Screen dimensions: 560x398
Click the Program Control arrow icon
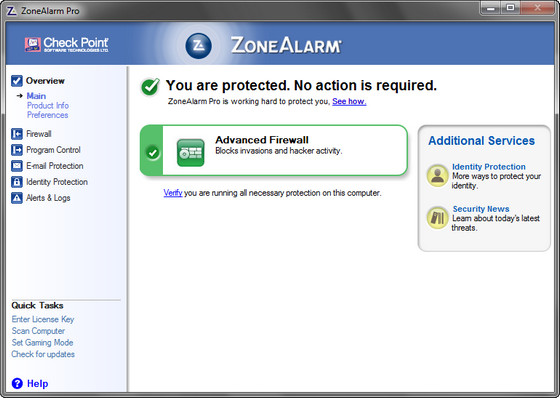point(17,150)
